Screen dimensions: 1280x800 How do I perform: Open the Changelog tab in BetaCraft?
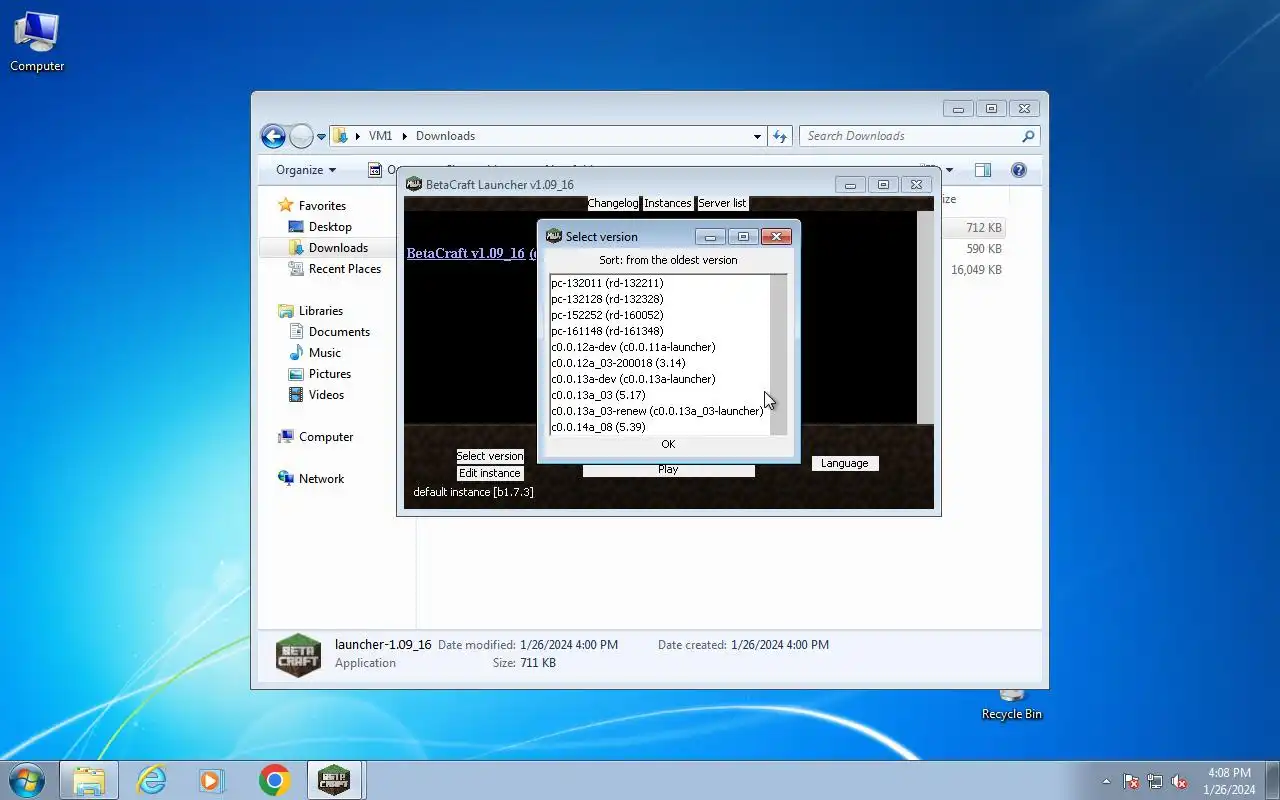coord(613,203)
